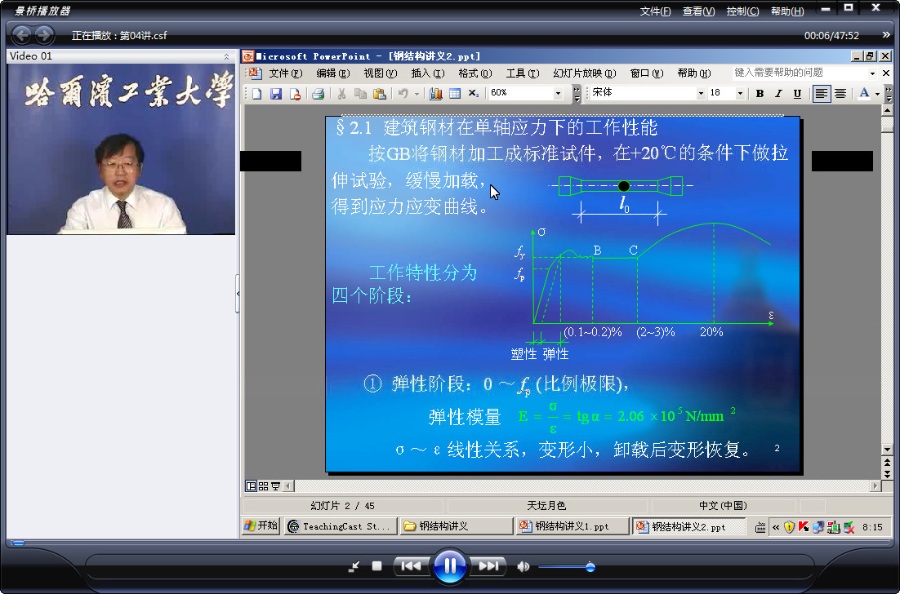Viewport: 900px width, 594px height.
Task: Adjust the volume slider handle
Action: click(x=590, y=567)
